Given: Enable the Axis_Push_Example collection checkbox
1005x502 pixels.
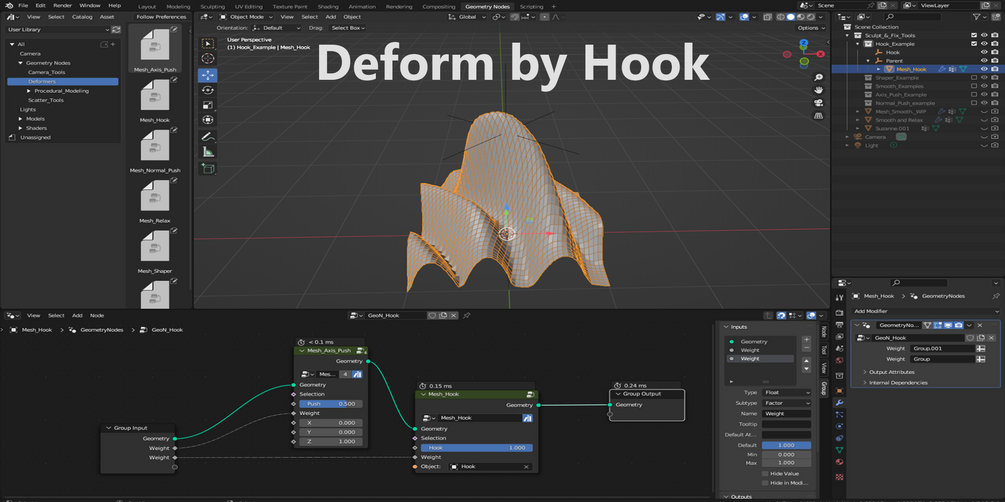Looking at the screenshot, I should click(974, 94).
